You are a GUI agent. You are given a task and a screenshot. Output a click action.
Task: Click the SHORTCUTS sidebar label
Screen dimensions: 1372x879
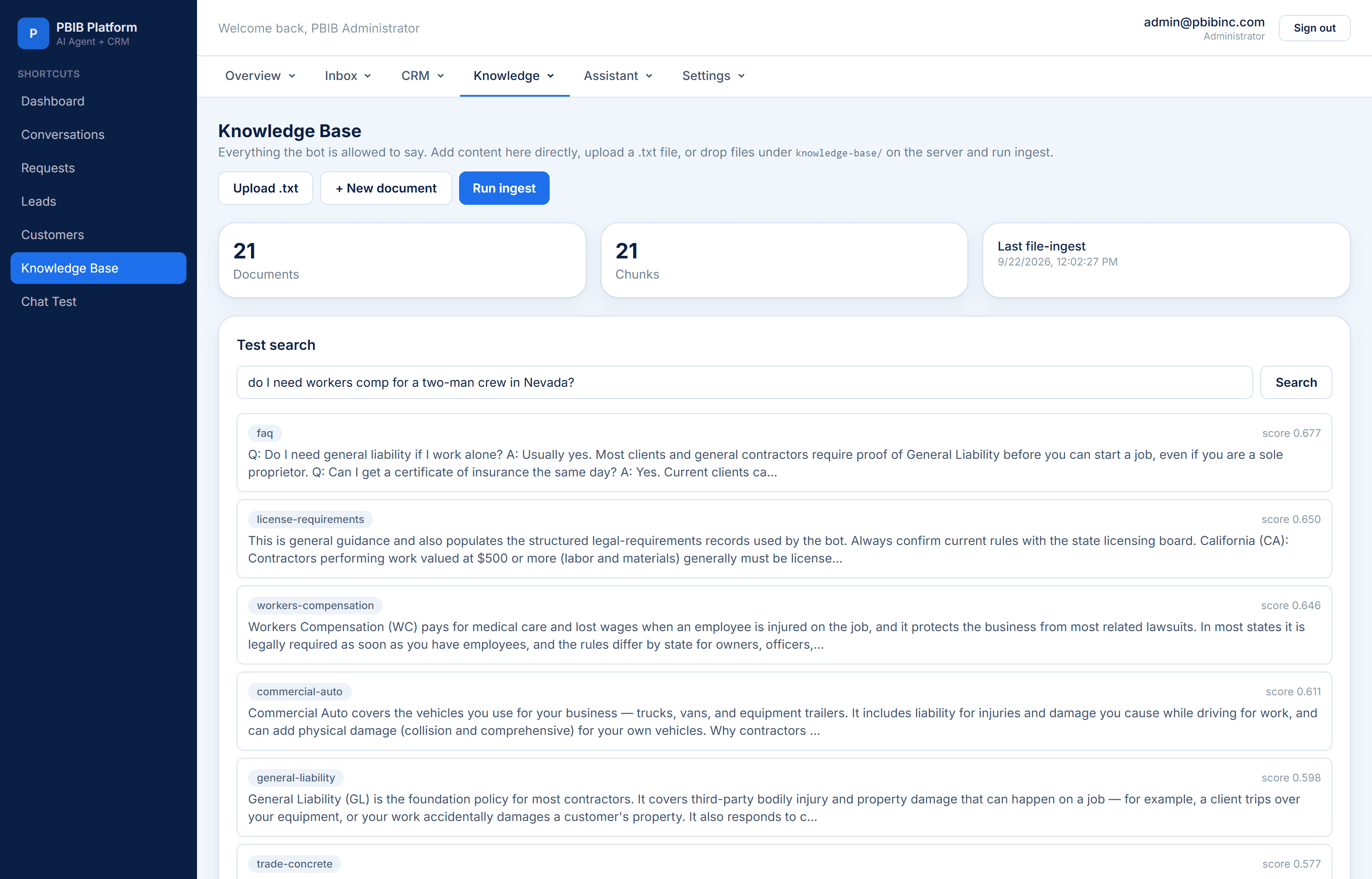pyautogui.click(x=48, y=74)
